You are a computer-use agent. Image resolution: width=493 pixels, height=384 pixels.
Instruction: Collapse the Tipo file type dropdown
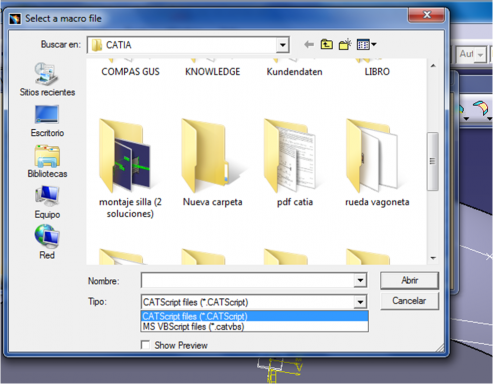tap(360, 302)
